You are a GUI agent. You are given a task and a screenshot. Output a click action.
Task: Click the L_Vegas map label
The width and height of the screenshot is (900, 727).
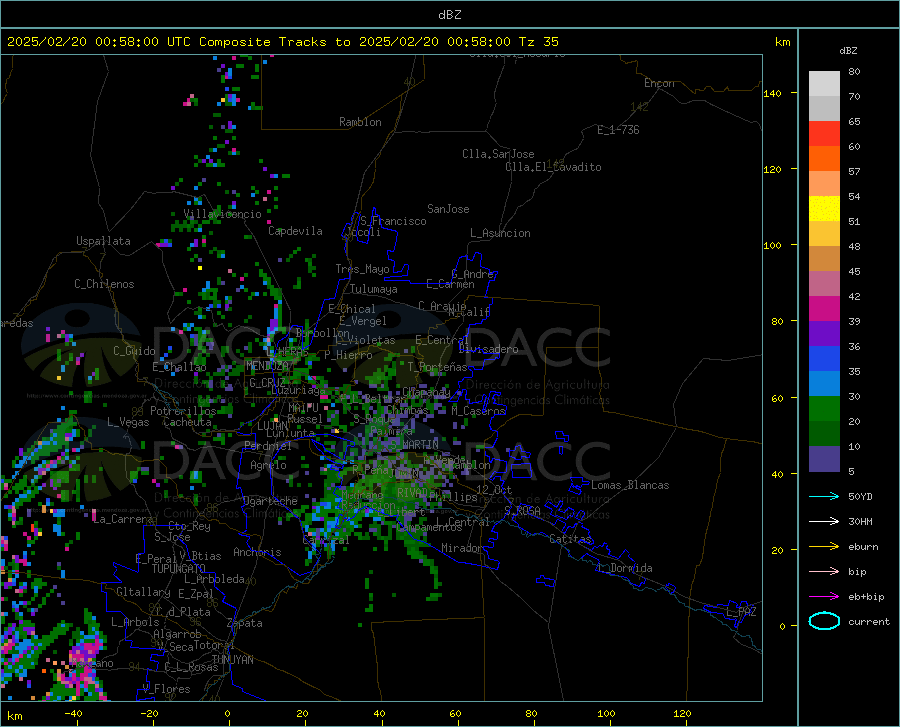click(128, 423)
